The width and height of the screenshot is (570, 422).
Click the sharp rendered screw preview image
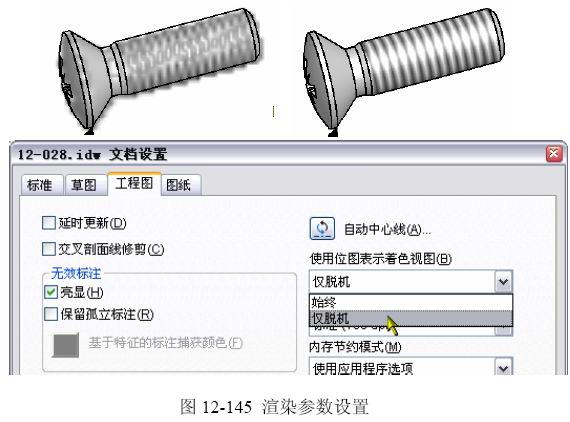coord(404,71)
